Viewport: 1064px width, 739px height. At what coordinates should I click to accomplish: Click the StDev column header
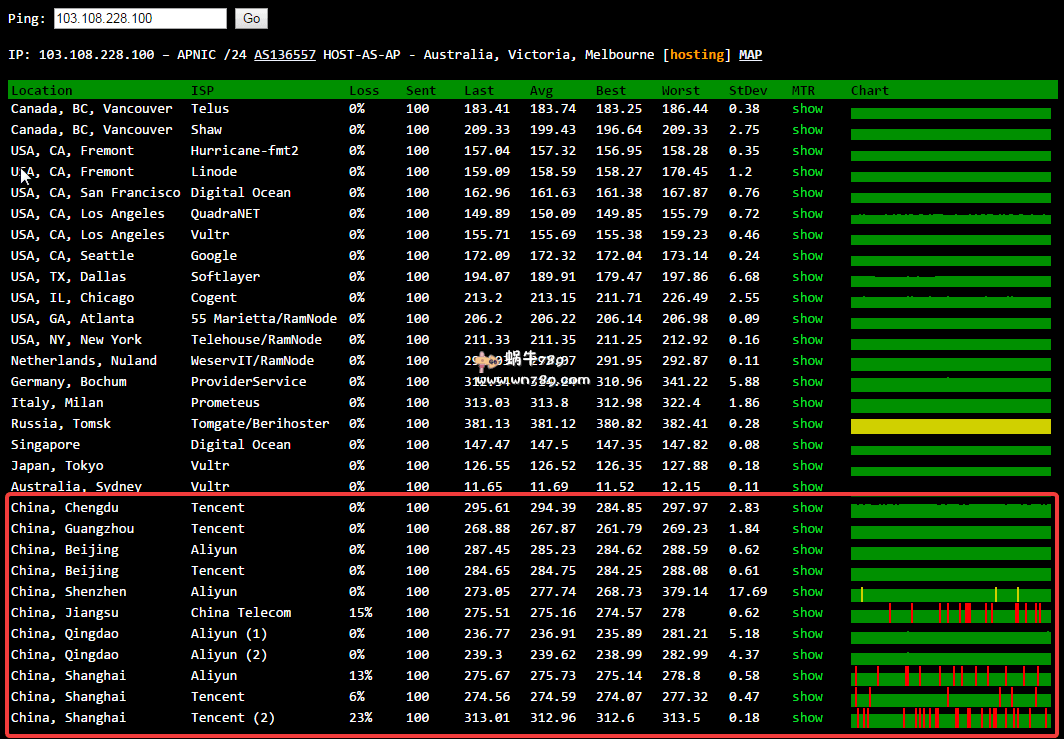coord(748,90)
